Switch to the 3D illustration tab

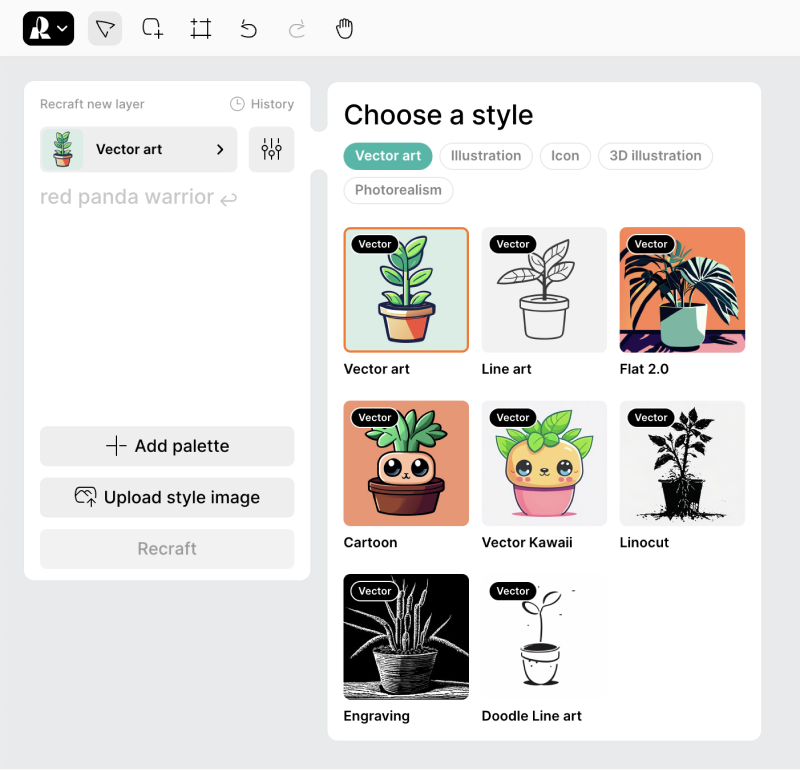coord(655,156)
